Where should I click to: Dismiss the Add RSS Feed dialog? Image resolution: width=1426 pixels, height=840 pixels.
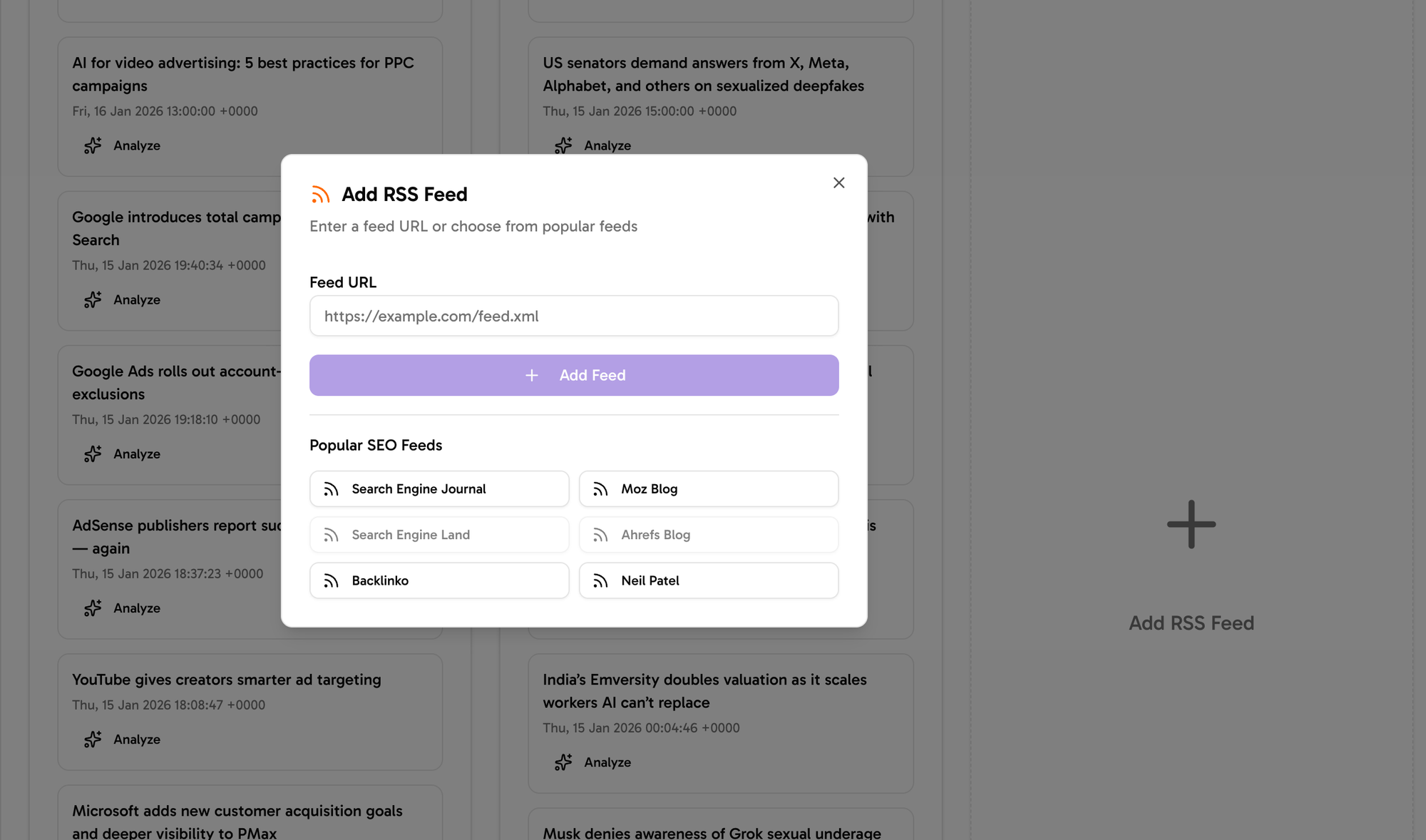[838, 183]
